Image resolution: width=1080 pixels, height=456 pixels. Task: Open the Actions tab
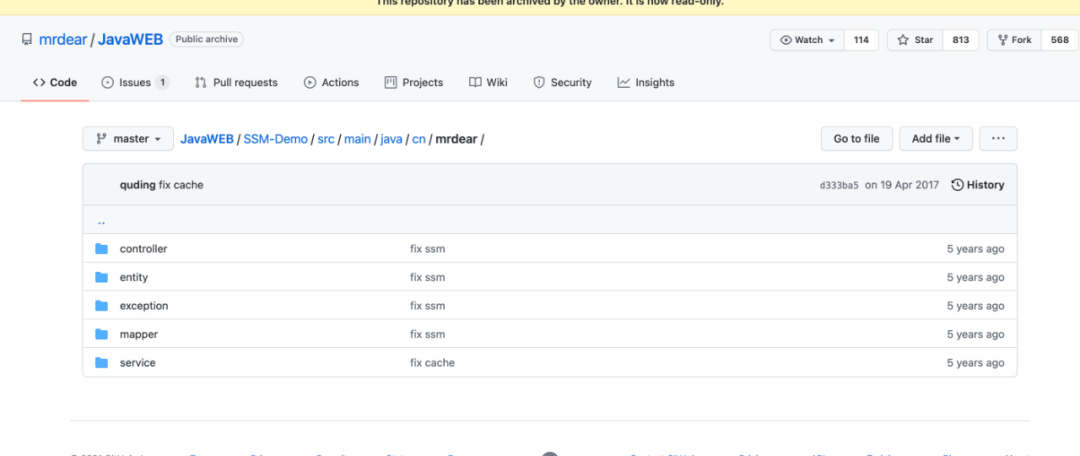pos(331,83)
